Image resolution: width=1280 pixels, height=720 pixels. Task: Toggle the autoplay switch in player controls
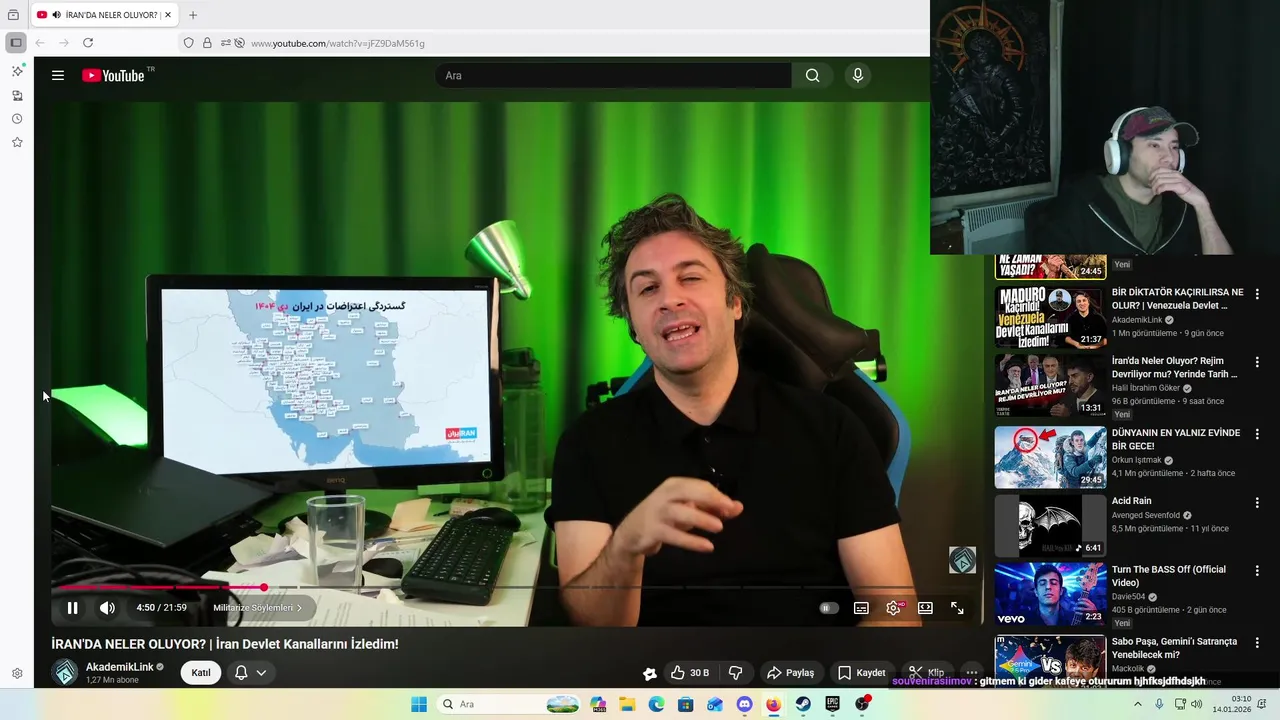828,608
